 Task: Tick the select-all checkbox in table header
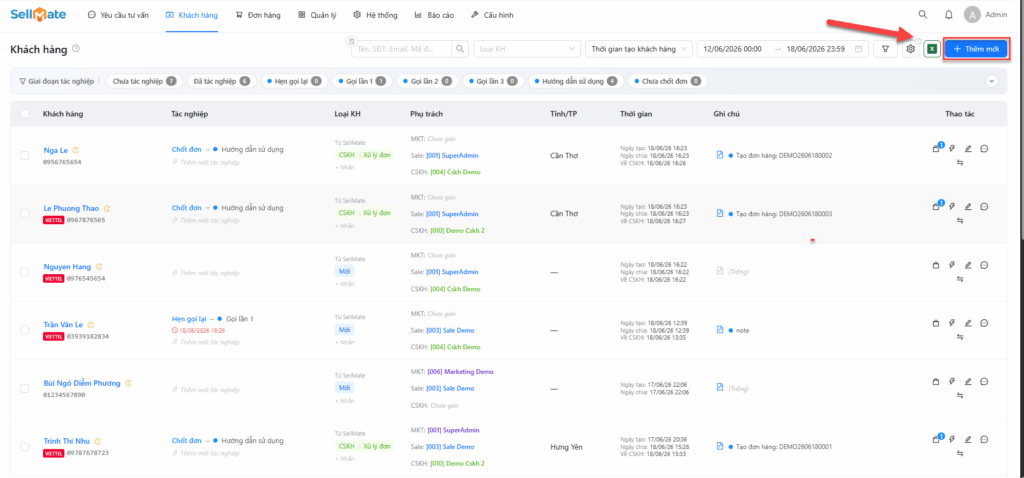[x=25, y=114]
